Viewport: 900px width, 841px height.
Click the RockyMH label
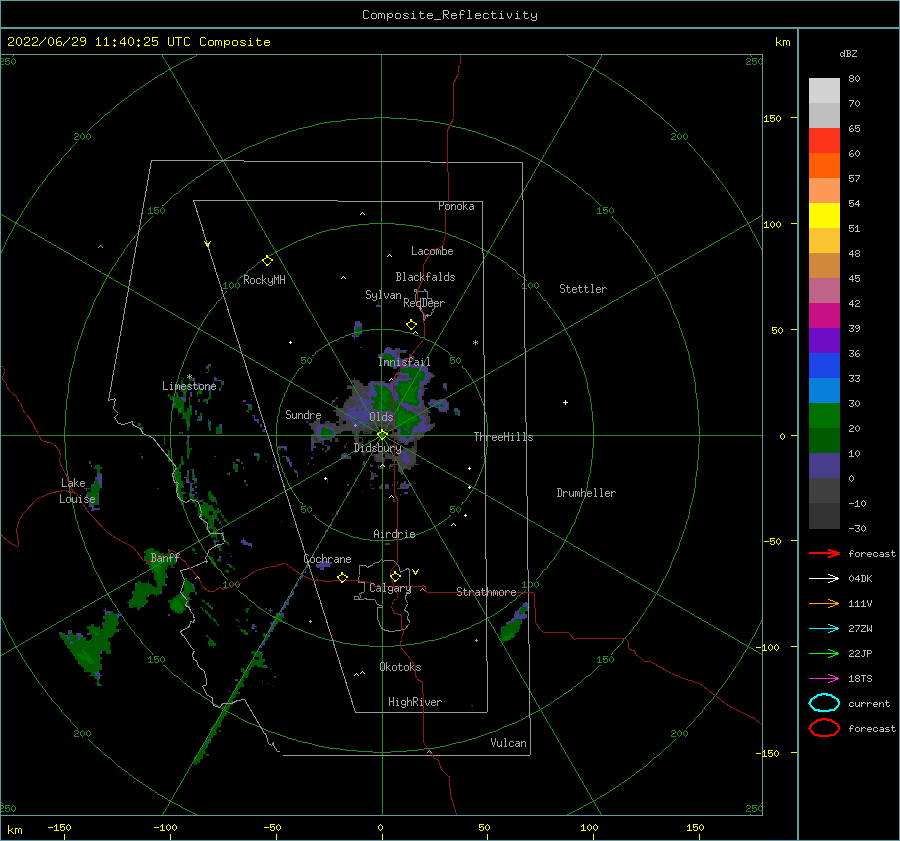coord(264,280)
